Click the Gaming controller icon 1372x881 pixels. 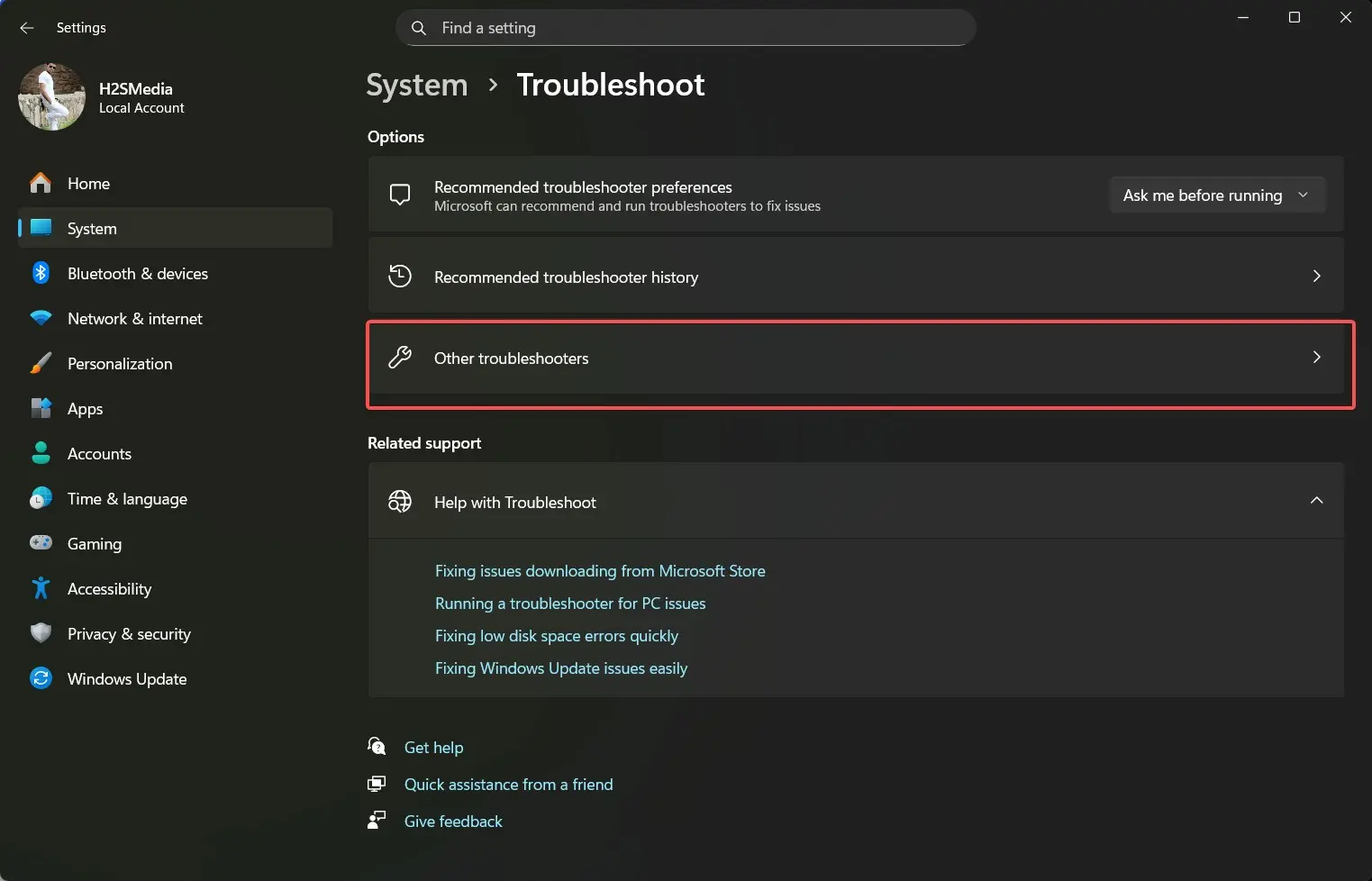click(x=41, y=543)
